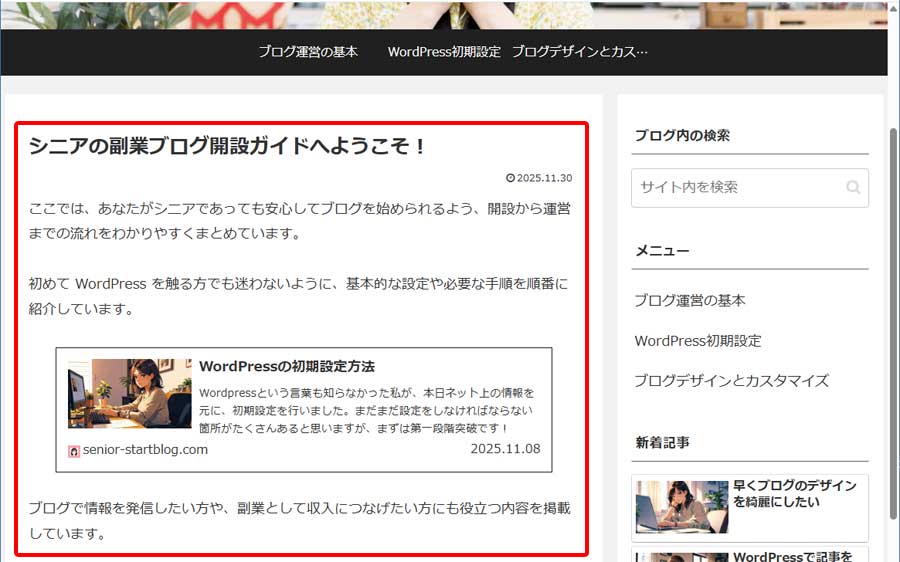Open sidebar menu link ブログ運営の基本
900x562 pixels.
point(689,300)
